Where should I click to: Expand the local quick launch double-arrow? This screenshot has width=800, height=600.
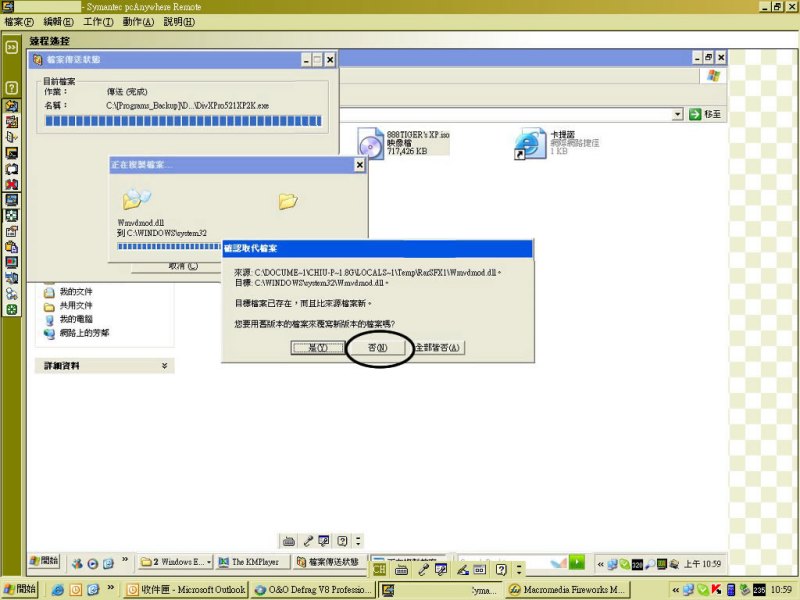pos(110,588)
